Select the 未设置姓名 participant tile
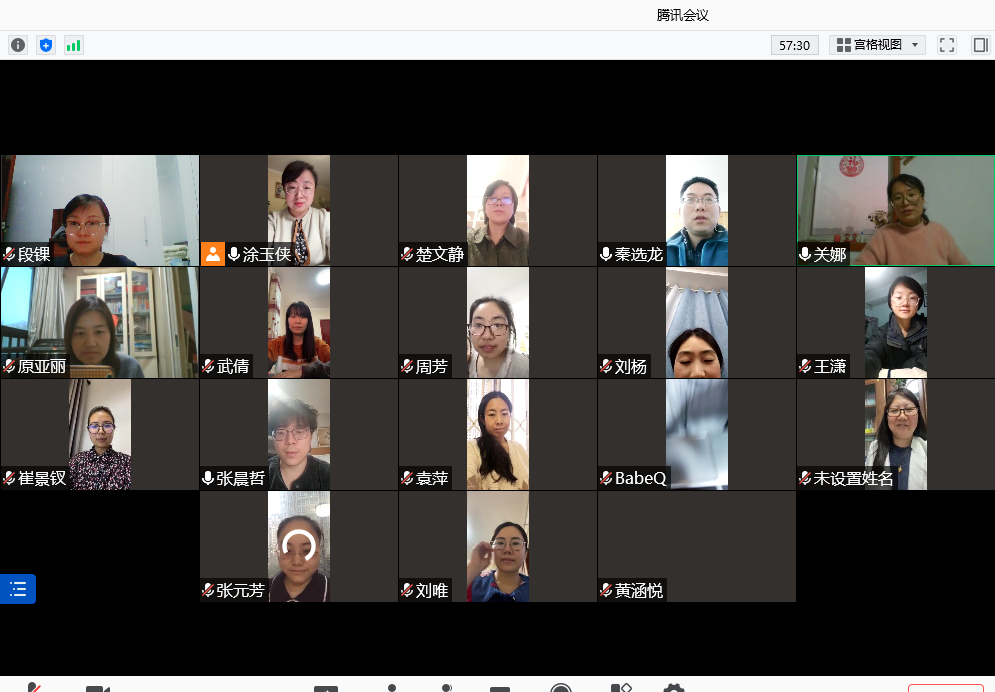The width and height of the screenshot is (995, 692). 895,434
